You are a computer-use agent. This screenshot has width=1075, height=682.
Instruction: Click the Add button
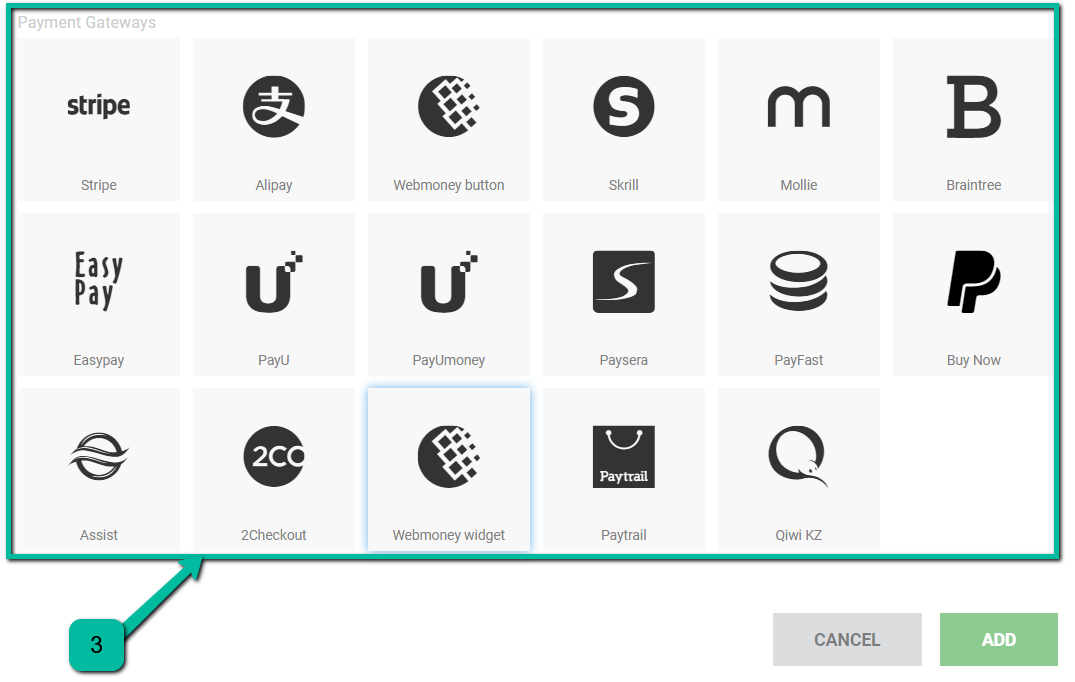coord(998,640)
